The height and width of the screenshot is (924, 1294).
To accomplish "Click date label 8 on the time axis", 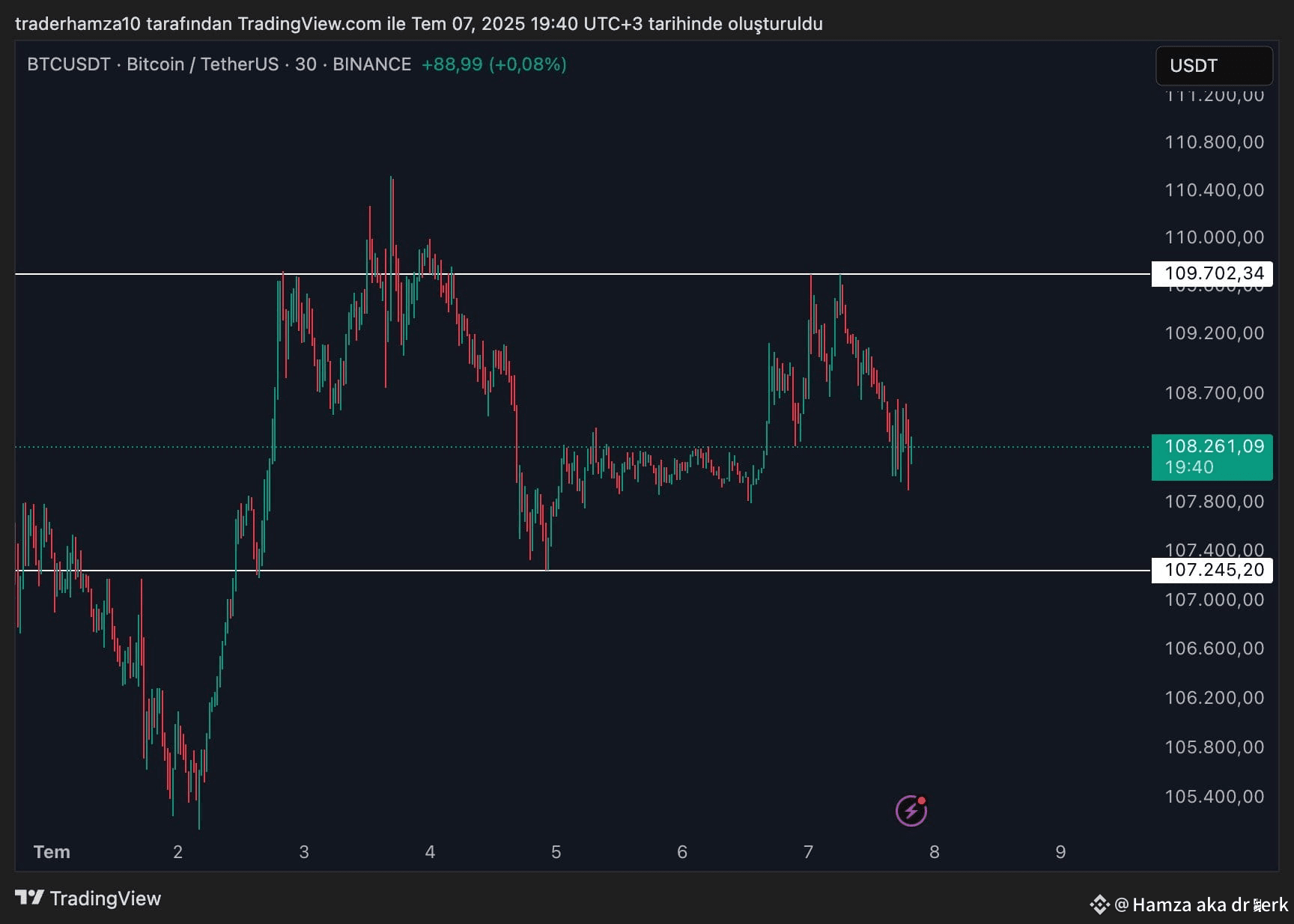I will coord(935,852).
